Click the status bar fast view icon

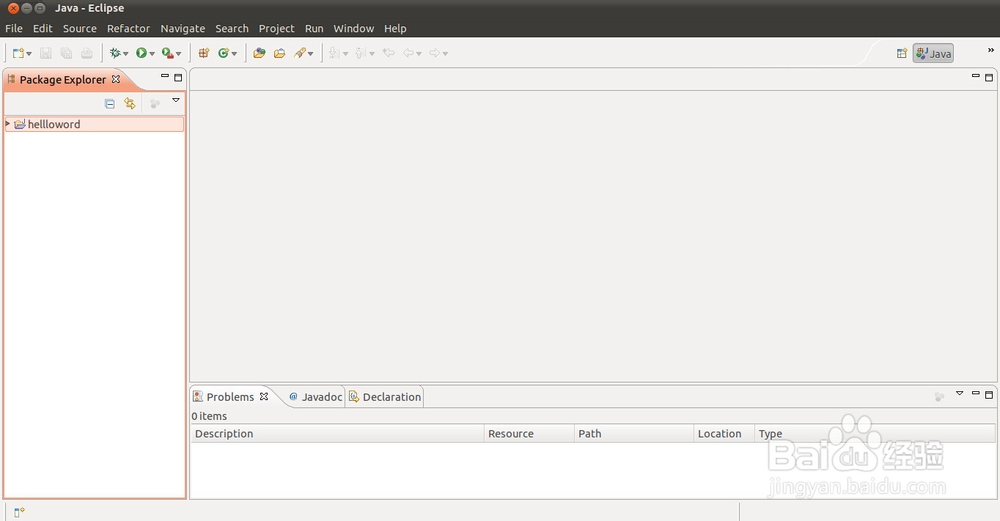[19, 512]
